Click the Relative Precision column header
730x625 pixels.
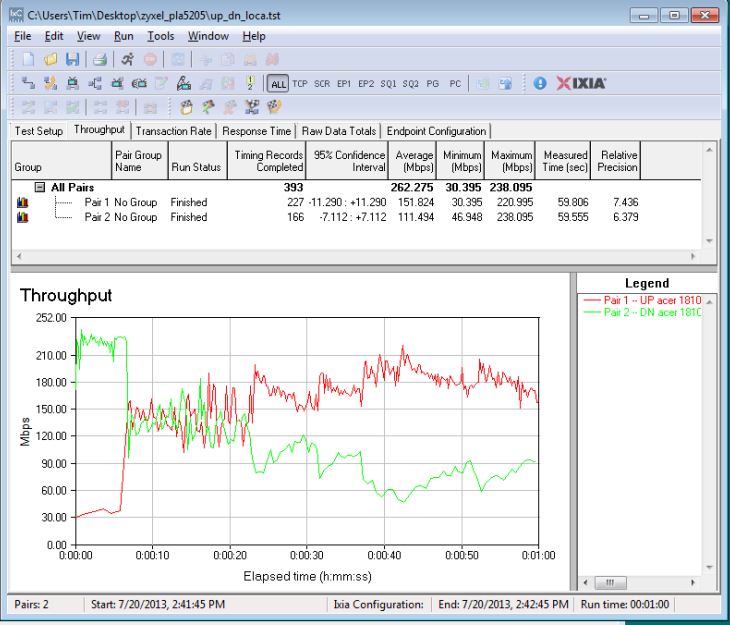tap(616, 161)
